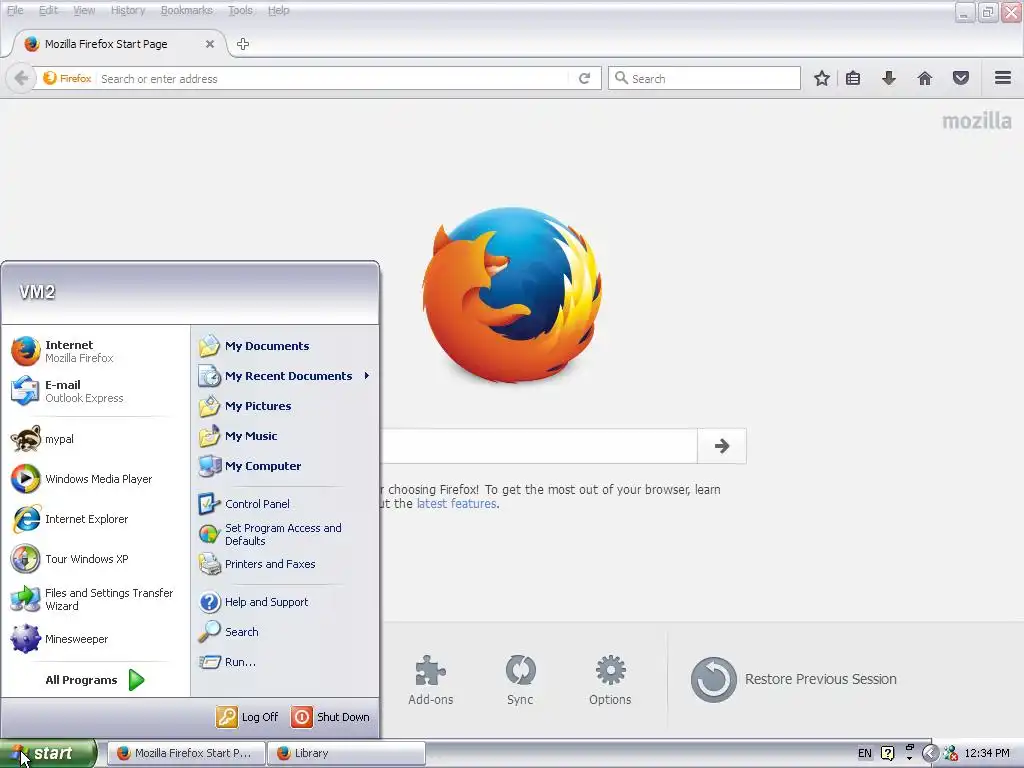Click Log Off in Start menu

(x=248, y=717)
